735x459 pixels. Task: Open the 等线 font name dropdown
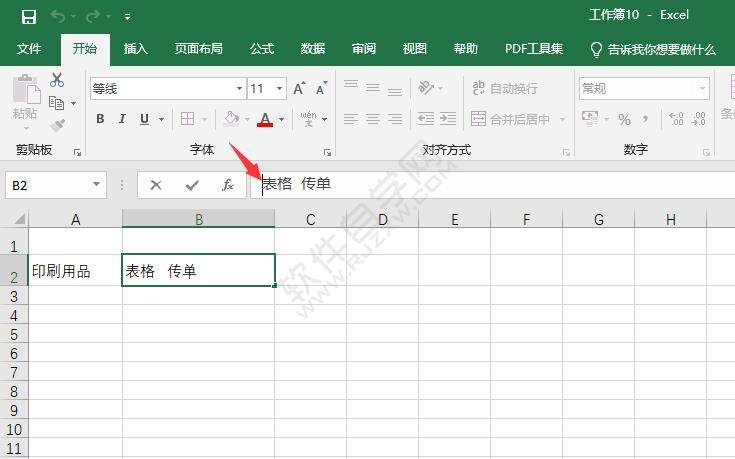(x=239, y=89)
